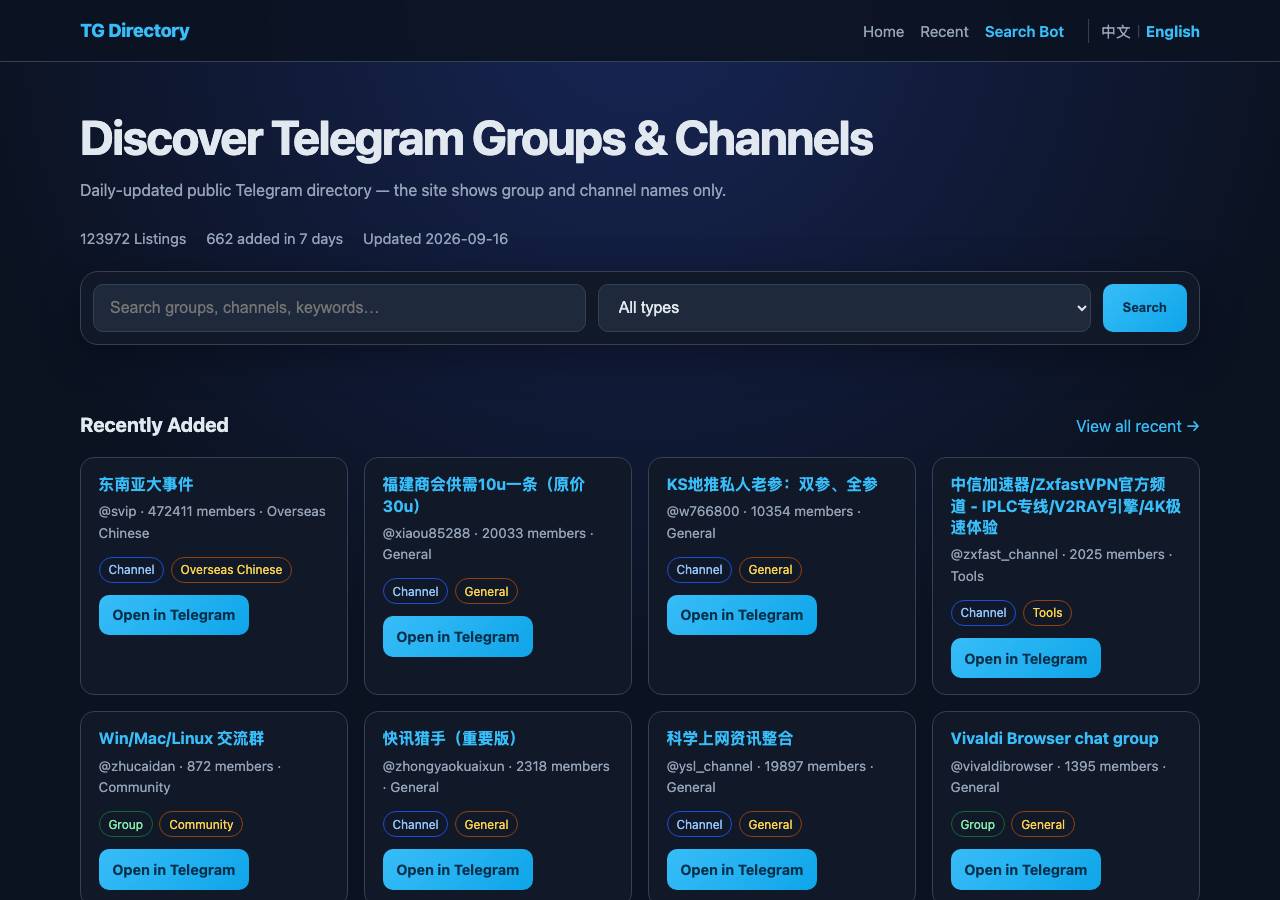Click the Channel tag on KS地推私人老参

(x=699, y=570)
